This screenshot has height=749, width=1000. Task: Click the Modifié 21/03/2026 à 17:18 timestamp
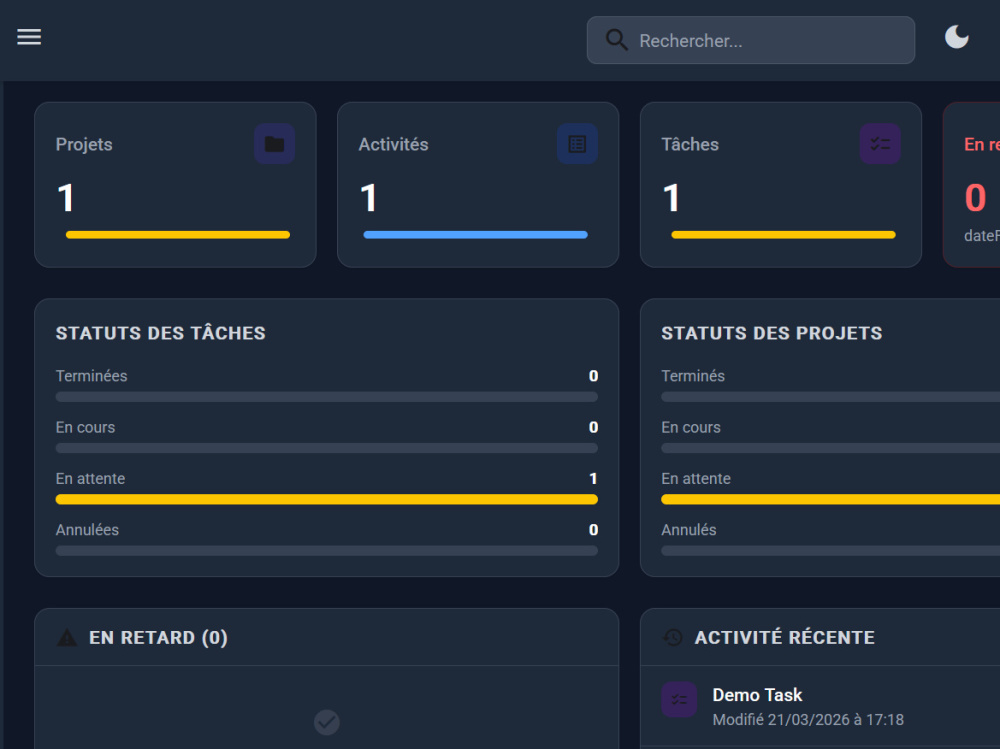[808, 720]
